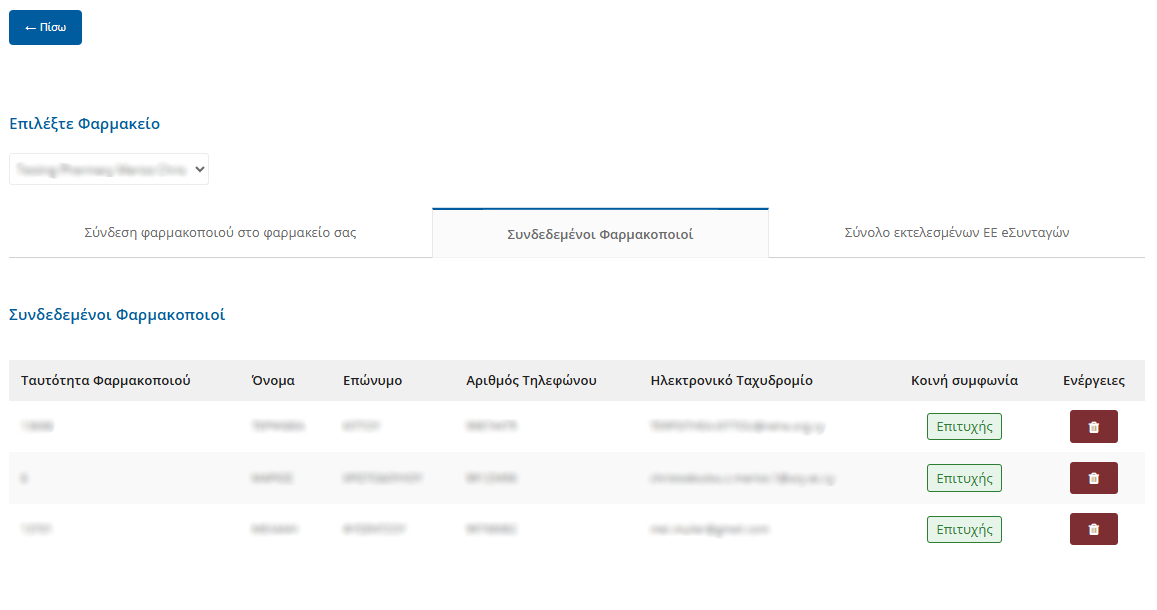Open the pharmacy selection dropdown

[109, 170]
